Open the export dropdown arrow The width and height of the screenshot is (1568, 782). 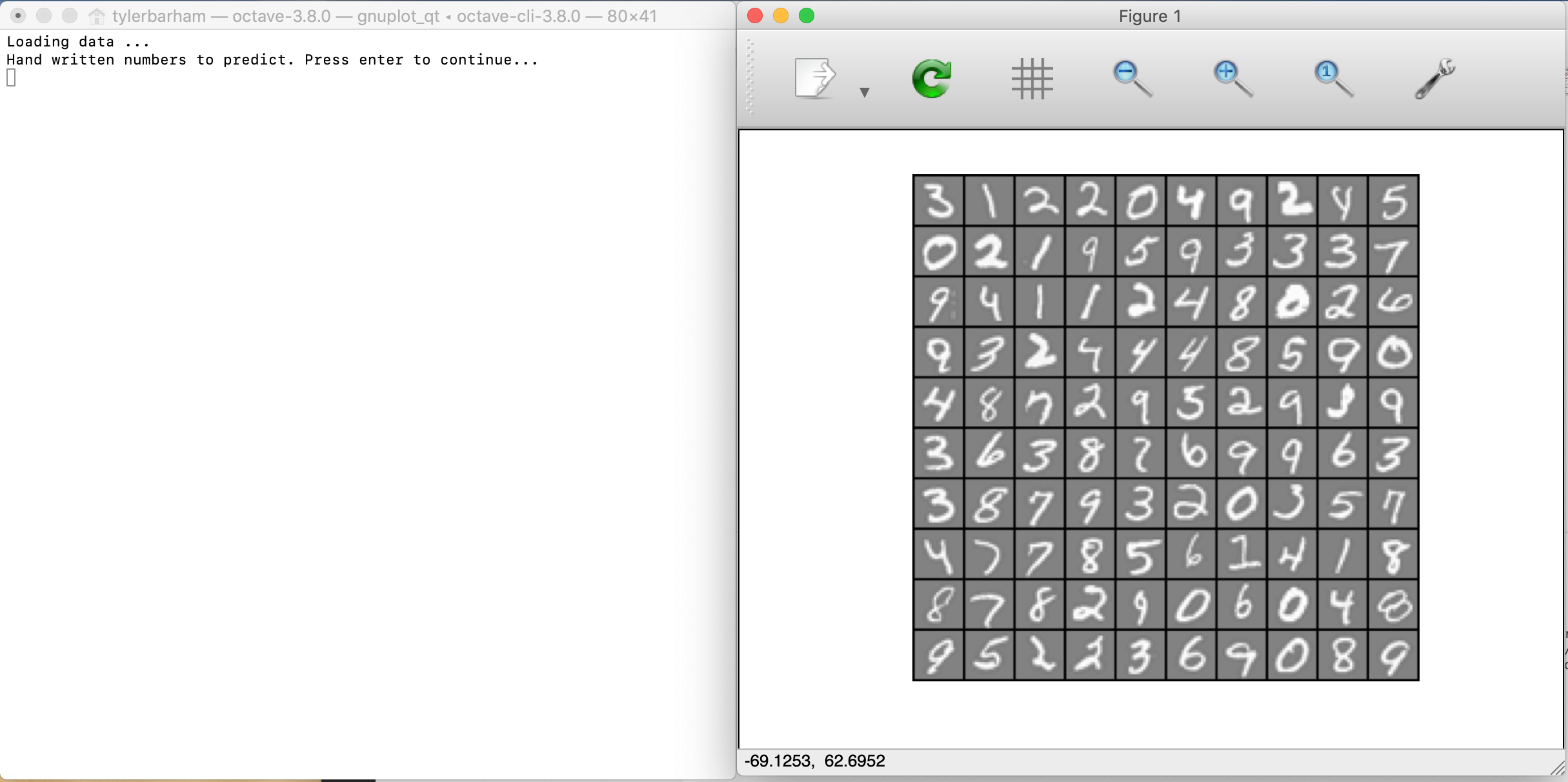pos(865,92)
